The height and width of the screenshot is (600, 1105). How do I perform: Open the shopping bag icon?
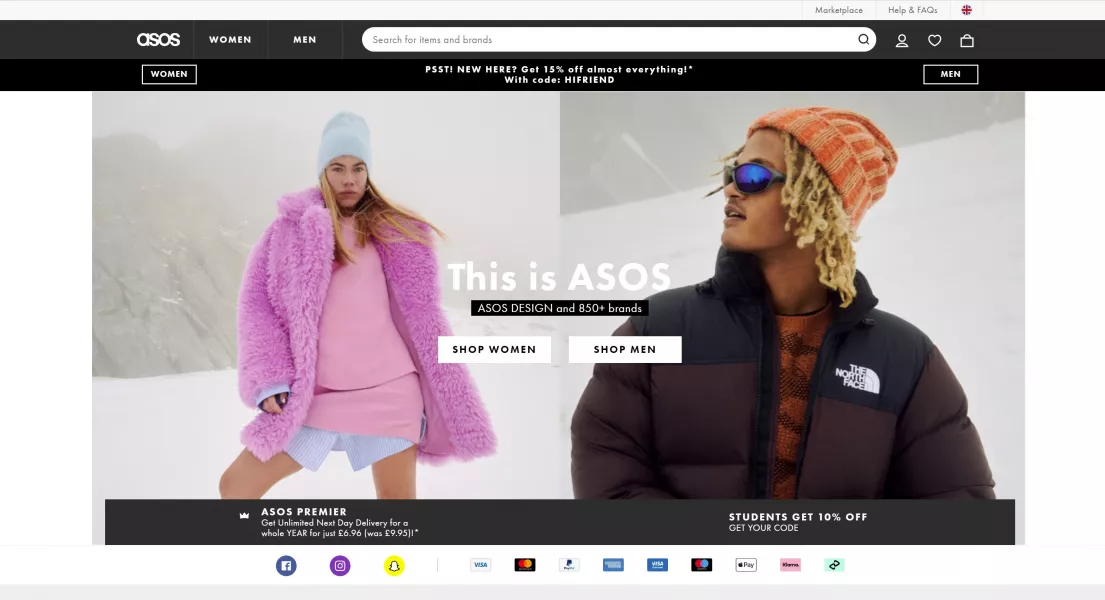tap(967, 40)
